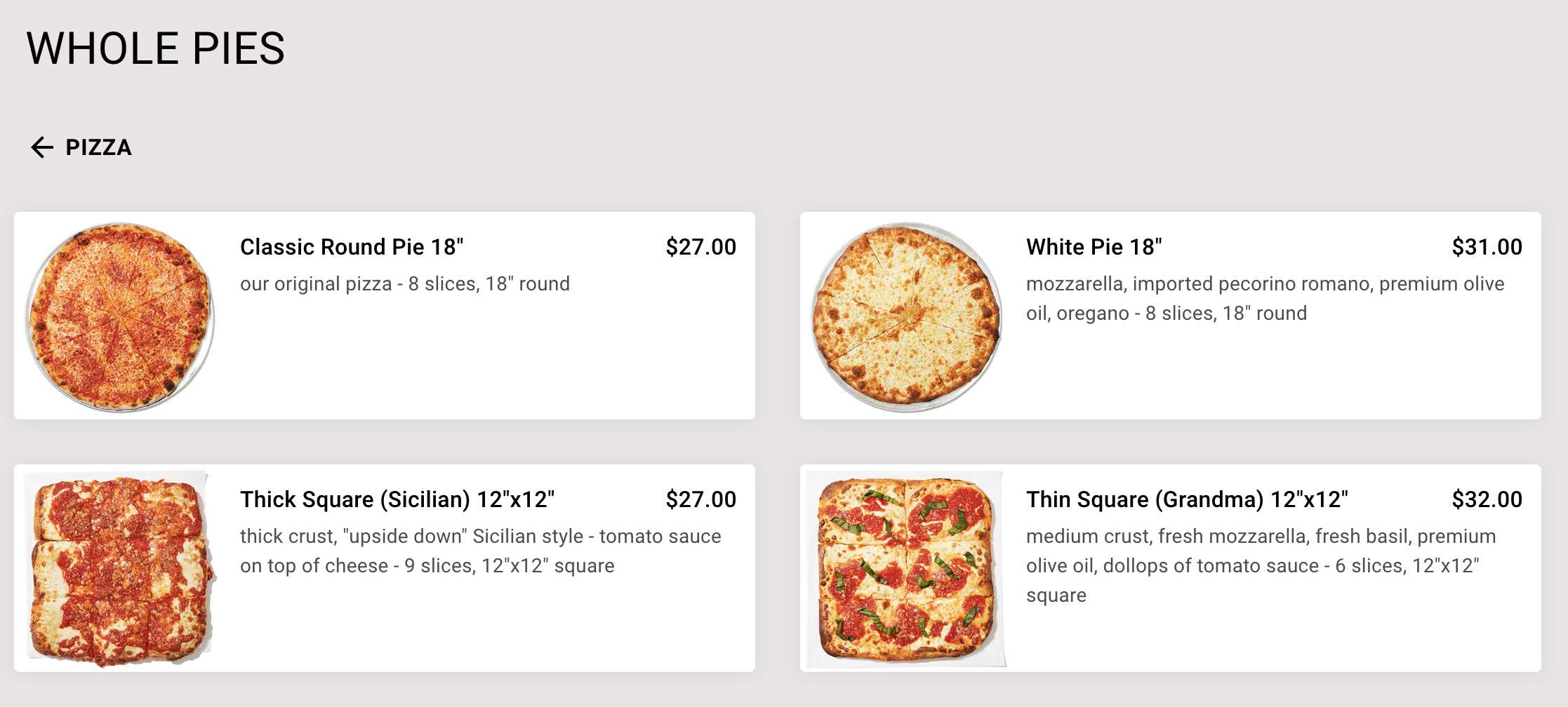Viewport: 1568px width, 707px height.
Task: Open the Classic Round Pie 18" photo
Action: pos(120,317)
